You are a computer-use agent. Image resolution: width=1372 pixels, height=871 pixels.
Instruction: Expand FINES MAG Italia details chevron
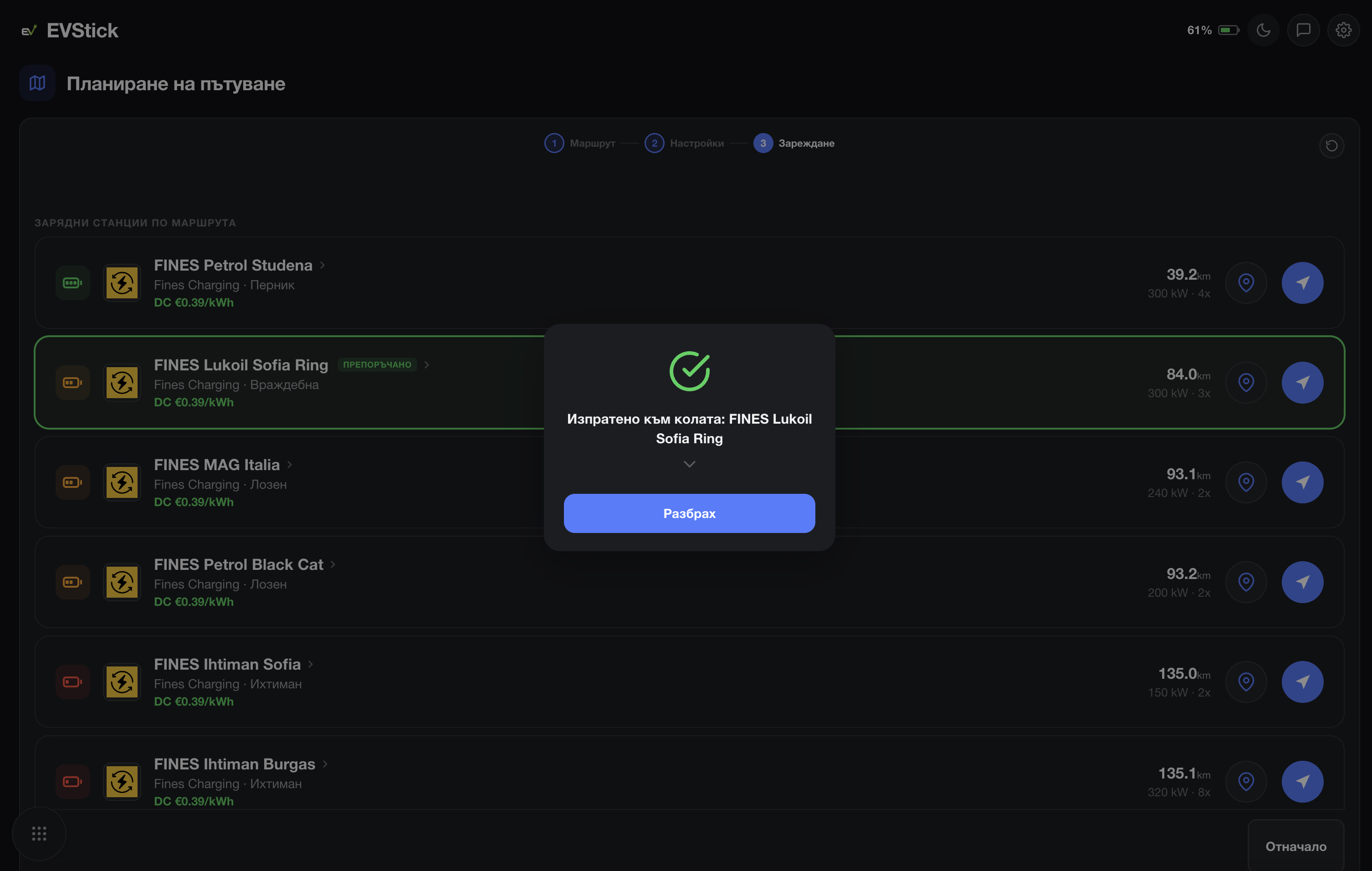(290, 464)
